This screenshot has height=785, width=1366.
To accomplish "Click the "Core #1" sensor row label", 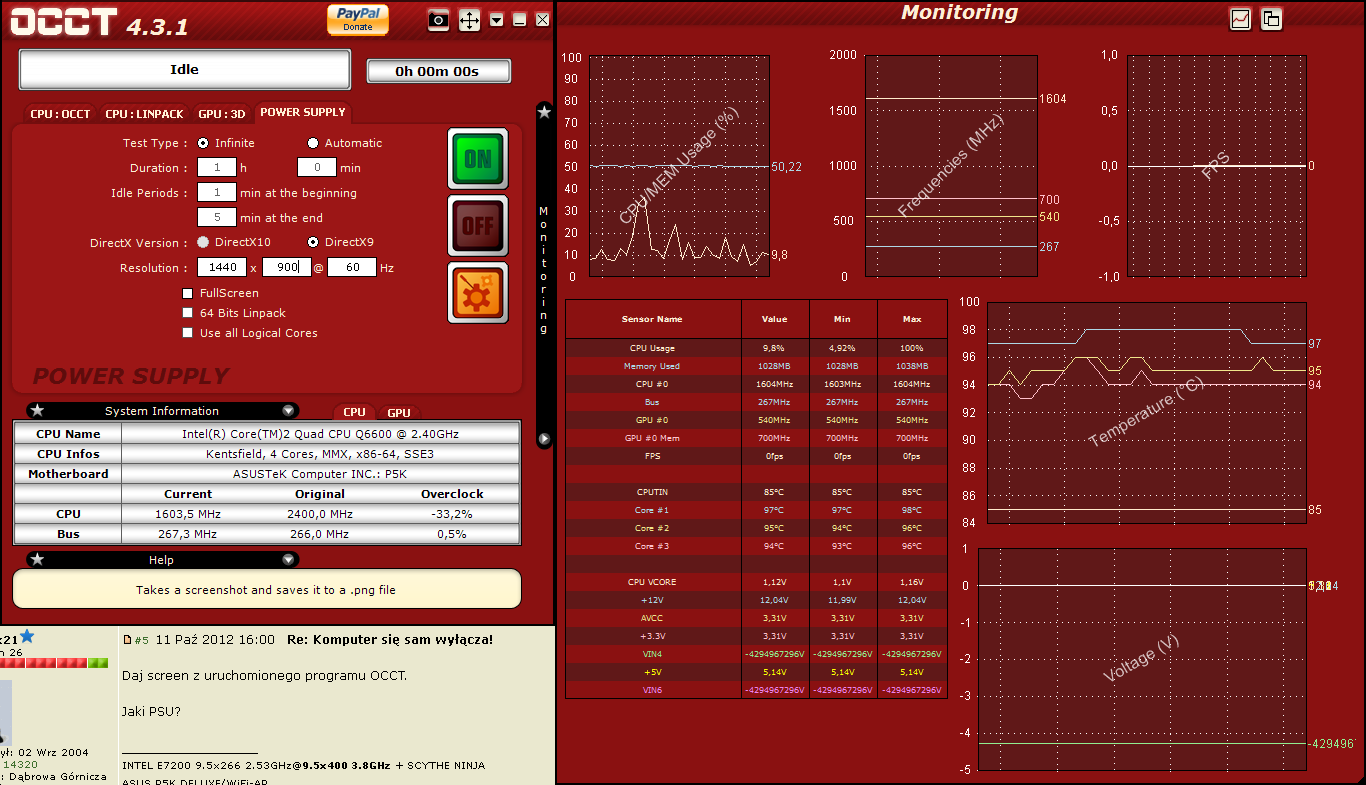I will (652, 510).
